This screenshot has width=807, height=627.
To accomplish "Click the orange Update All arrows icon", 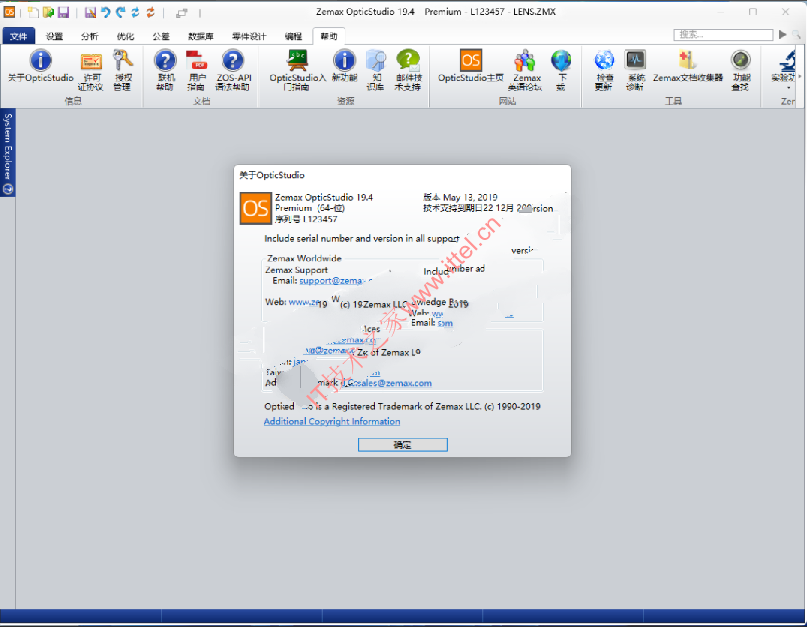I will point(151,12).
